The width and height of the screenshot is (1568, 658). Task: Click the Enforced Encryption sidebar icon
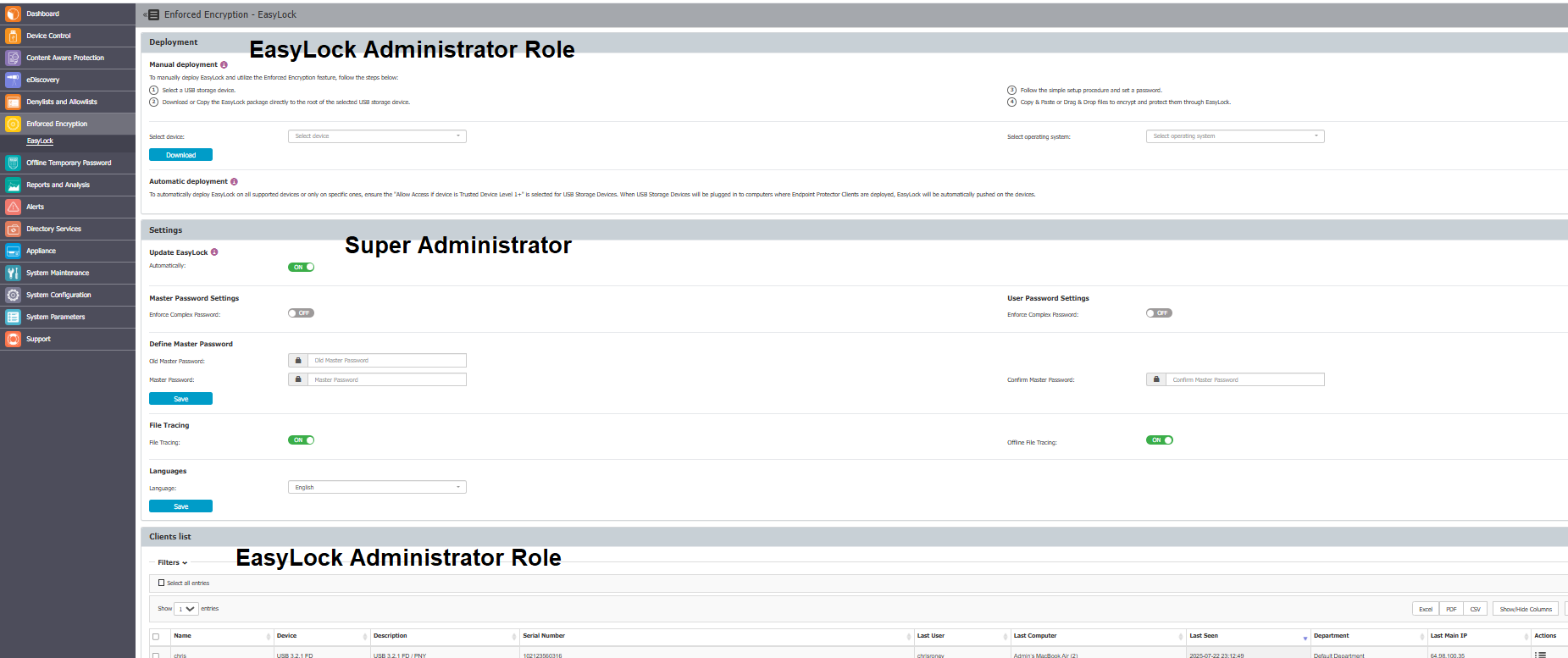pos(13,124)
